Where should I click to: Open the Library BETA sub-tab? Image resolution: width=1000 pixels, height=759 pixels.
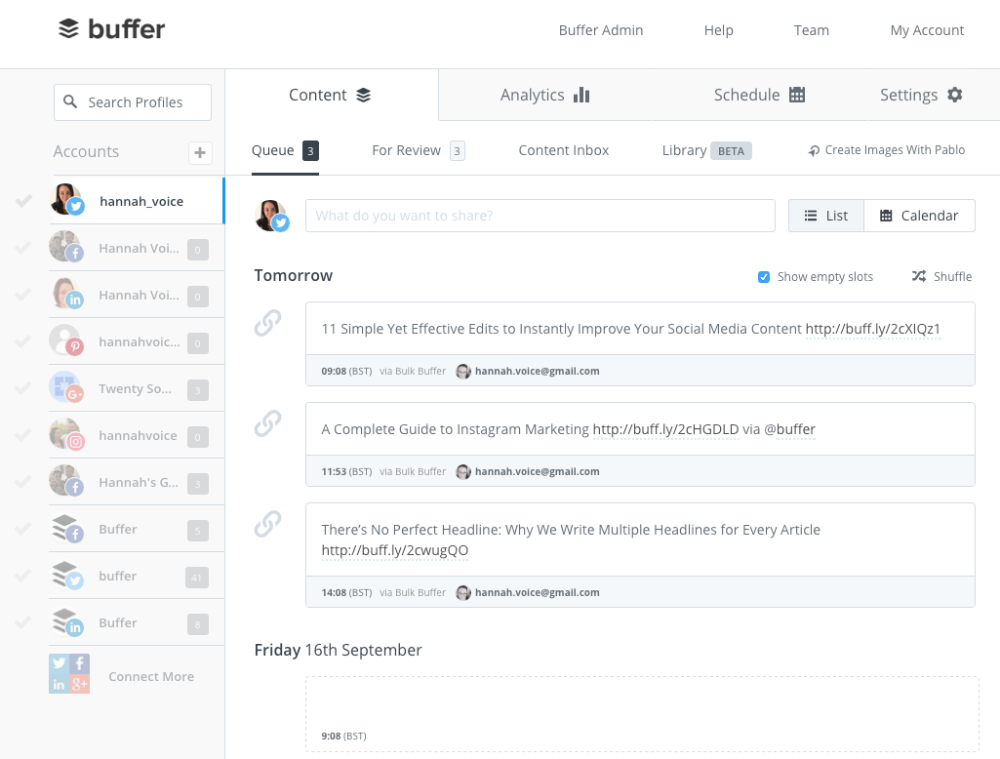(707, 151)
